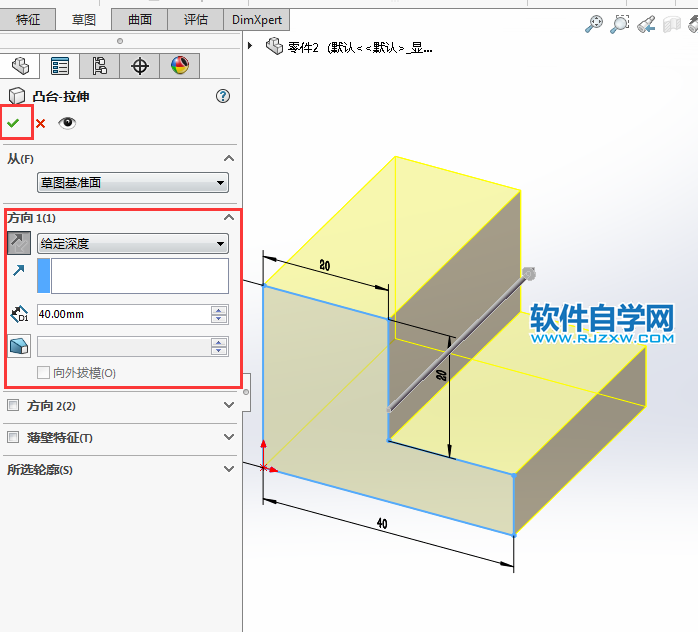Confirm extrude with green checkmark
Image resolution: width=698 pixels, height=632 pixels.
click(13, 123)
